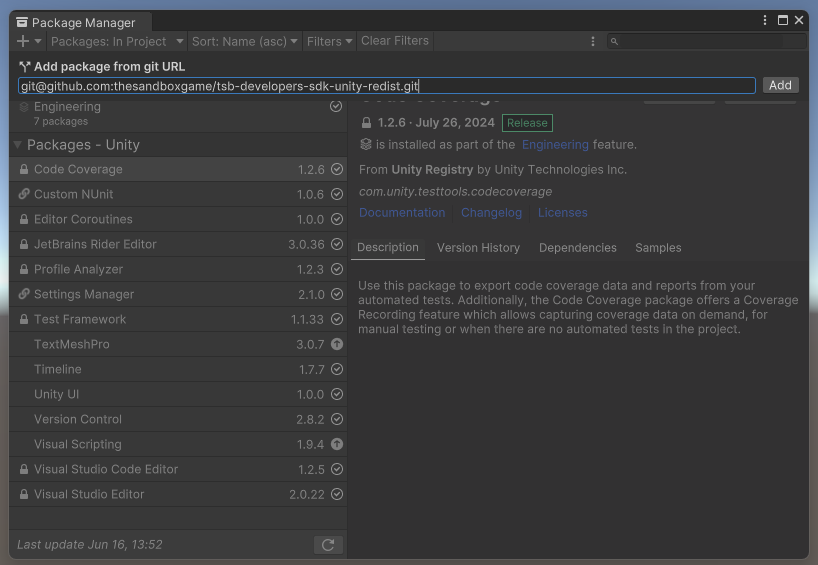
Task: Click into the git URL input field
Action: pos(387,86)
